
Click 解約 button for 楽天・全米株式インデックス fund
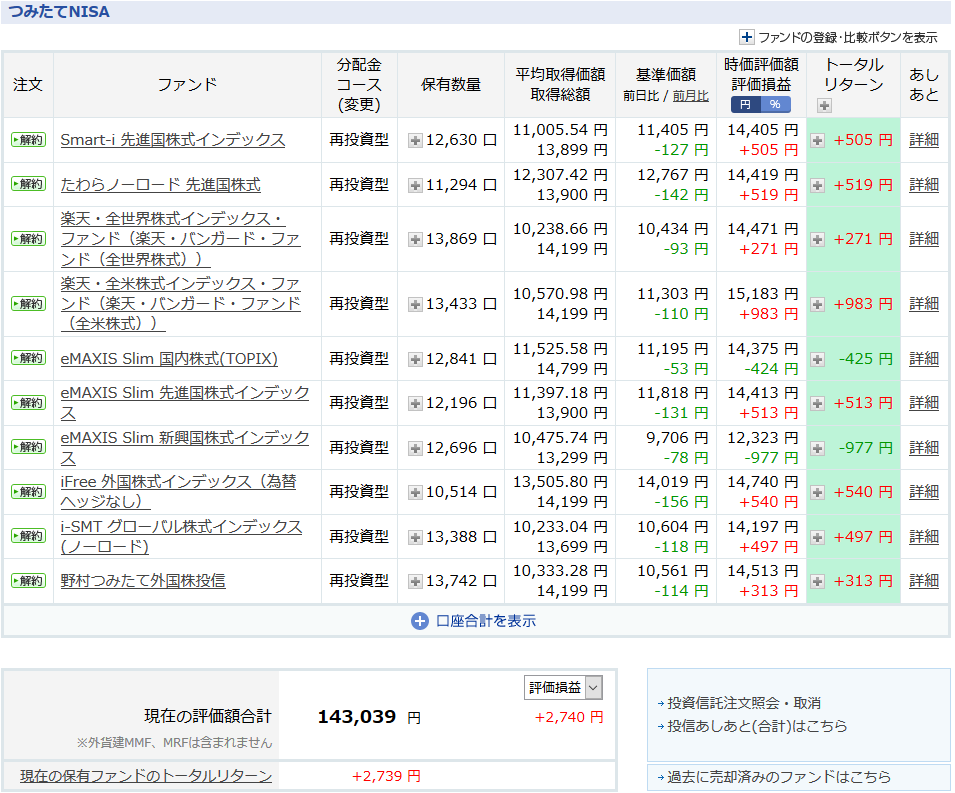[29, 304]
